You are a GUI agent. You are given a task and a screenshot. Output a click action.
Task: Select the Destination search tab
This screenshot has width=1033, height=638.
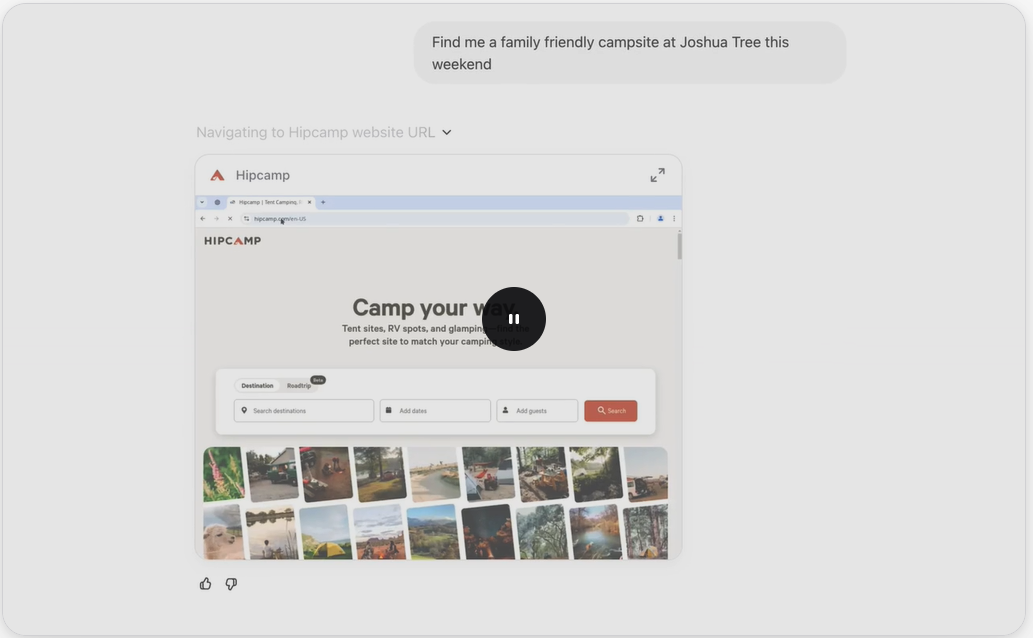257,386
